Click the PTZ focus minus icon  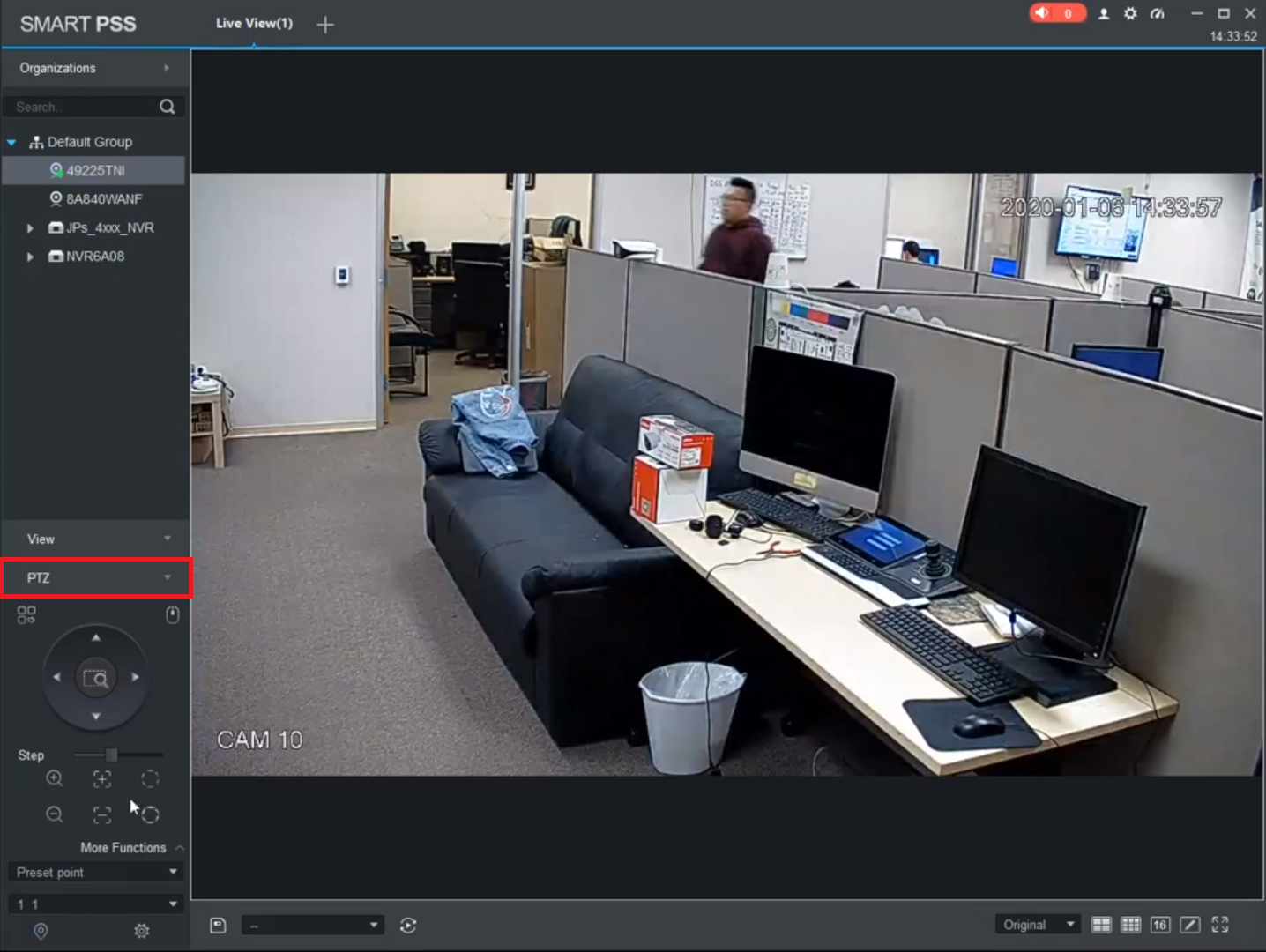pos(102,815)
